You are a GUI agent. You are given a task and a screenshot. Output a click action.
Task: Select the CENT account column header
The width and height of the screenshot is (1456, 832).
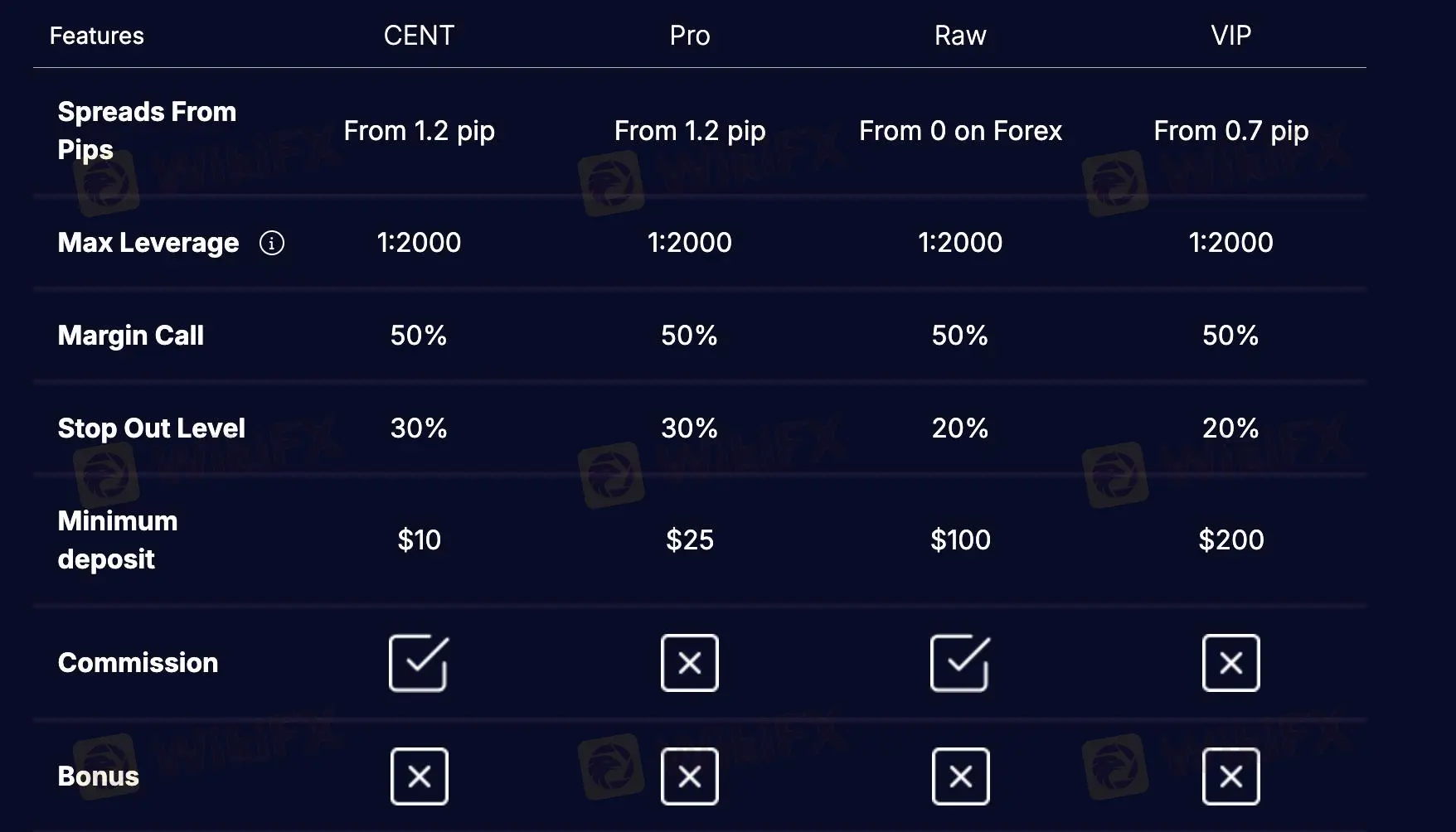[x=419, y=36]
